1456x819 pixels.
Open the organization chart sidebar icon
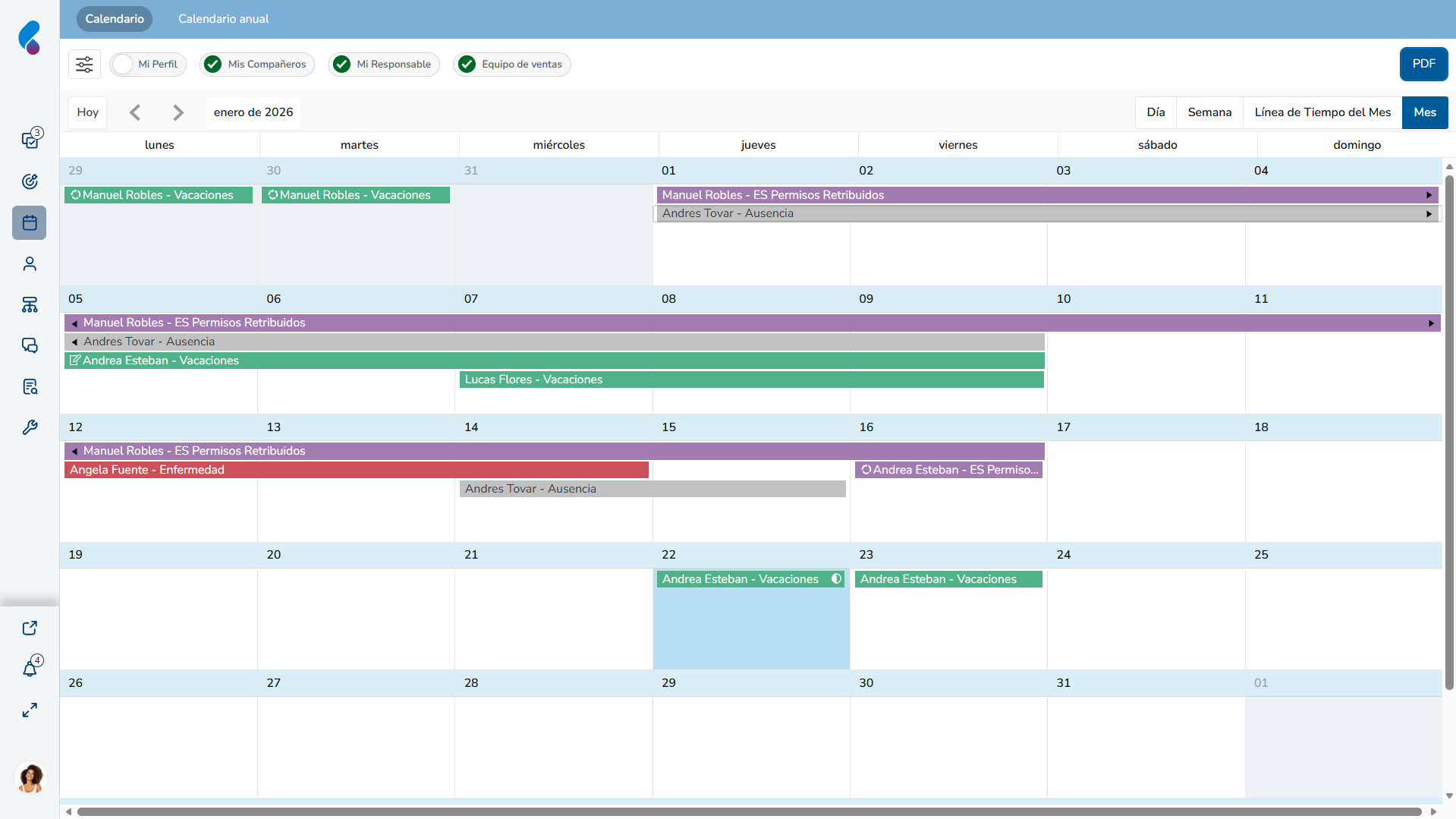(30, 305)
